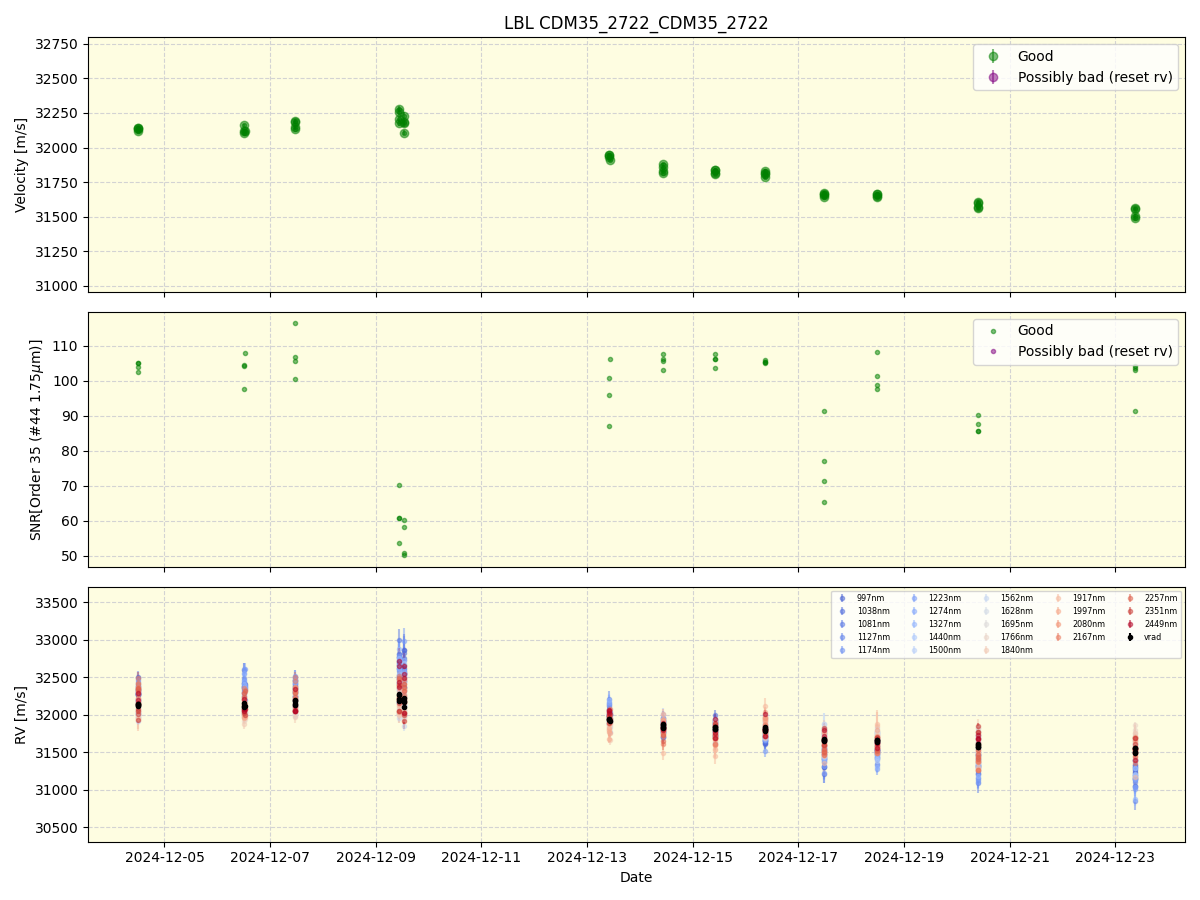Click the 1562nm legend label
Viewport: 1200px width, 900px height.
[1017, 598]
